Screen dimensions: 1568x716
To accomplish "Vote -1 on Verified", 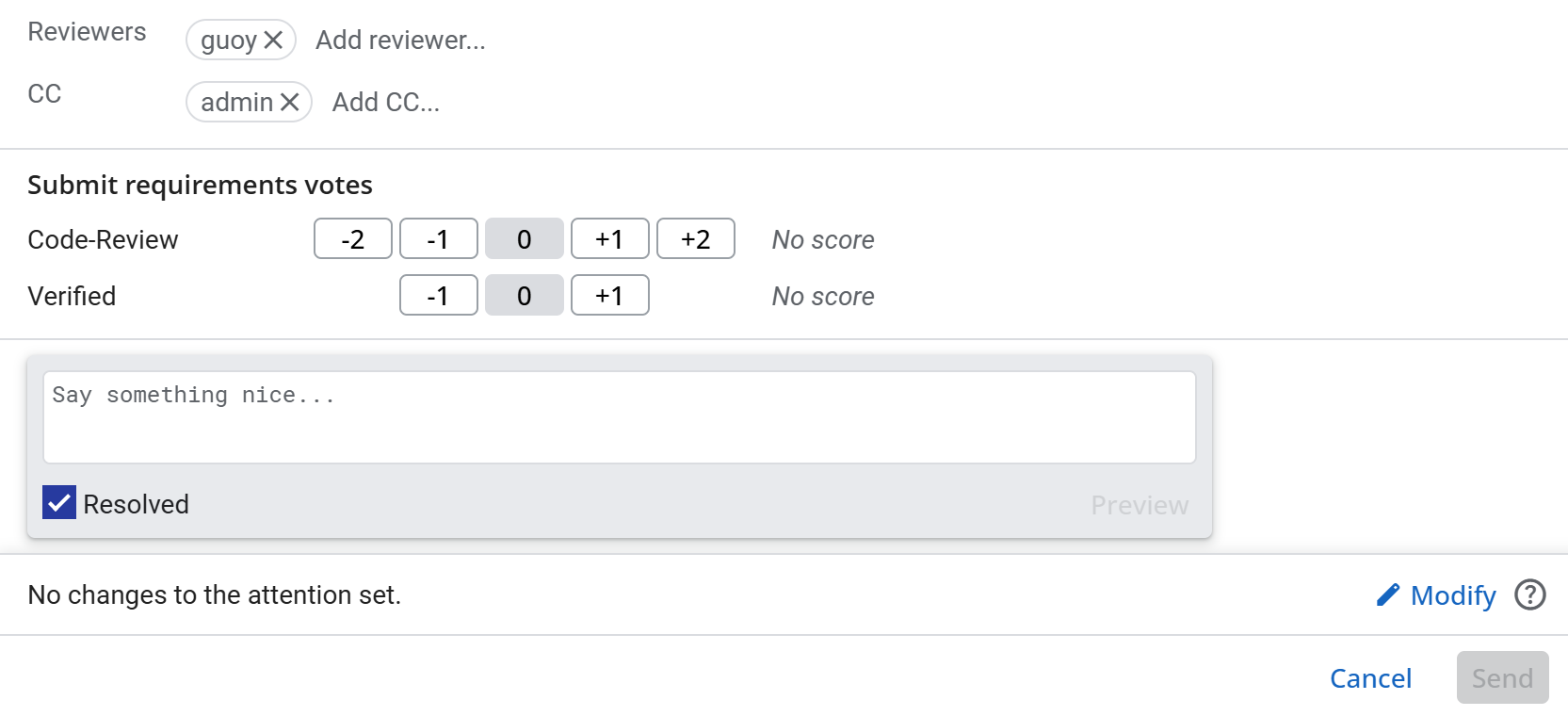I will pos(438,296).
